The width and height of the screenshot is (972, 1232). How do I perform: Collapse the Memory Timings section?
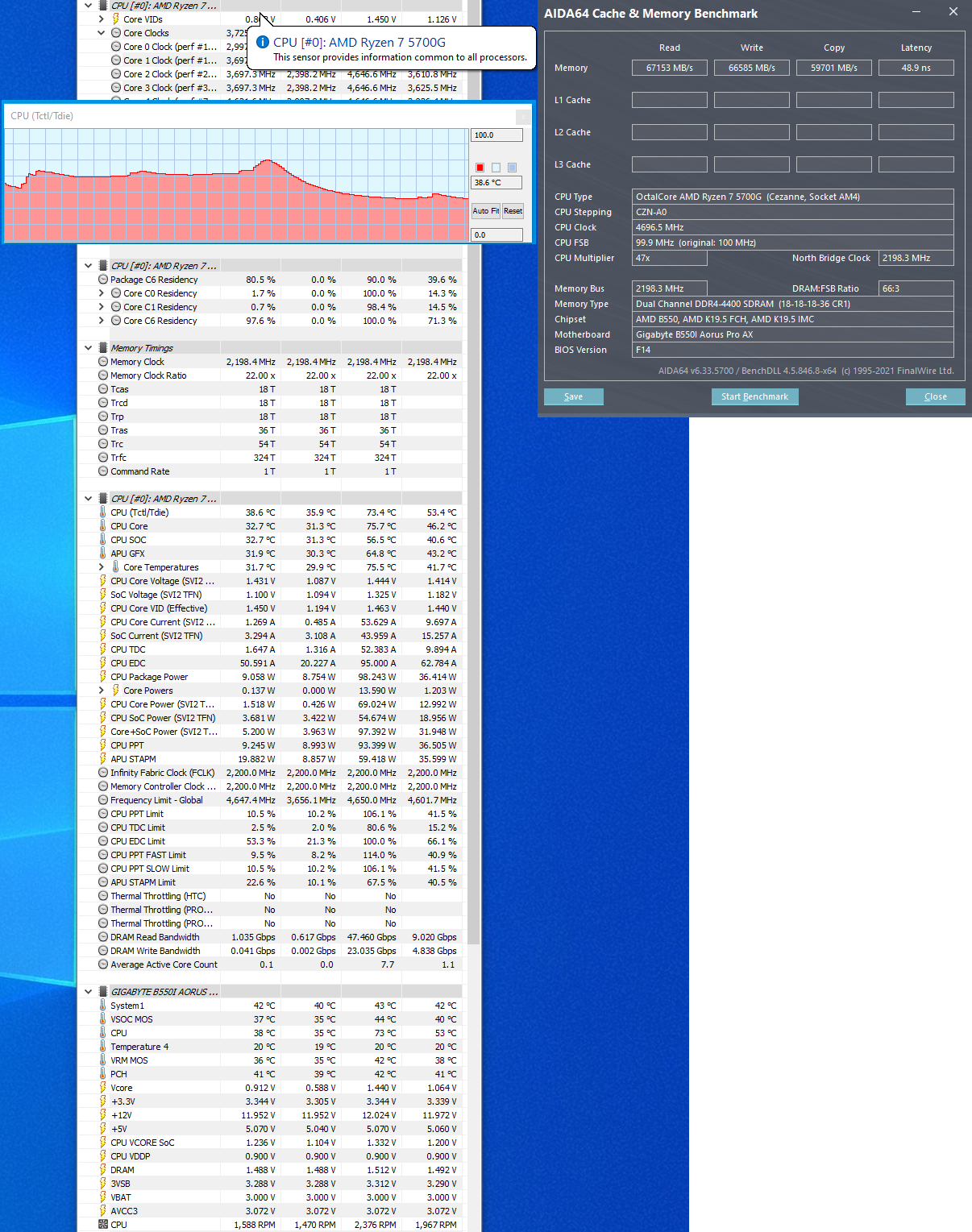click(88, 348)
